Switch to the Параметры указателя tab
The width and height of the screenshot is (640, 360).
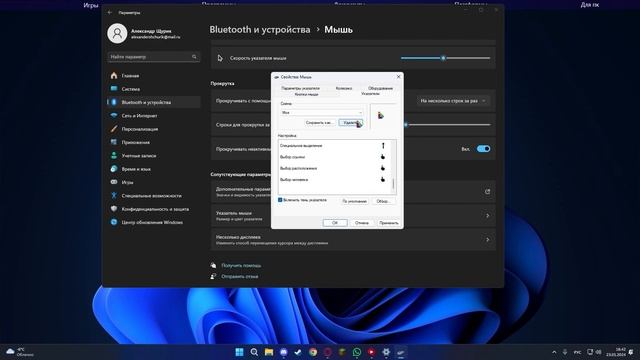click(x=300, y=88)
